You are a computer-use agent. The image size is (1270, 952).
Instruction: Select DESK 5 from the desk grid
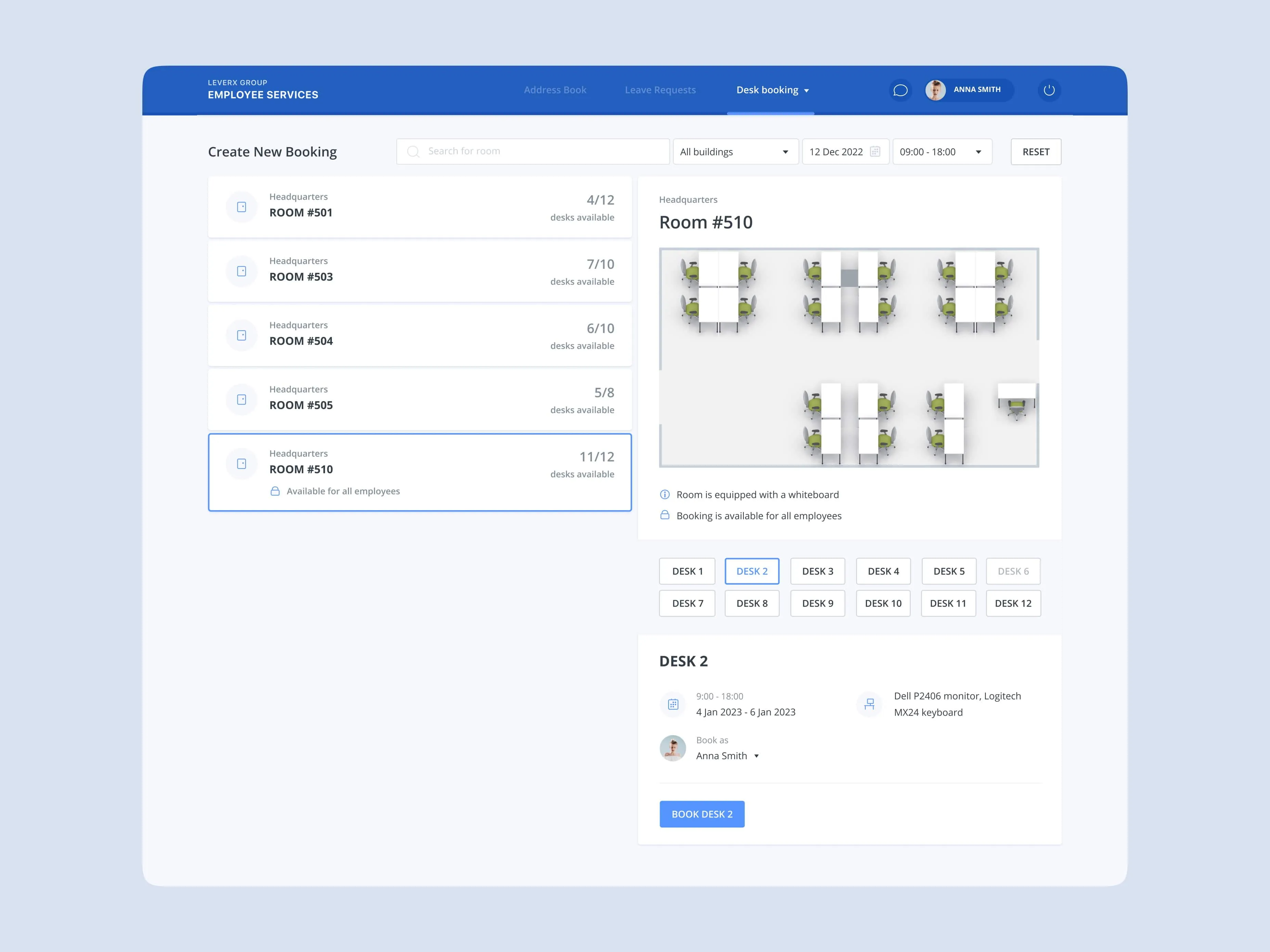948,571
